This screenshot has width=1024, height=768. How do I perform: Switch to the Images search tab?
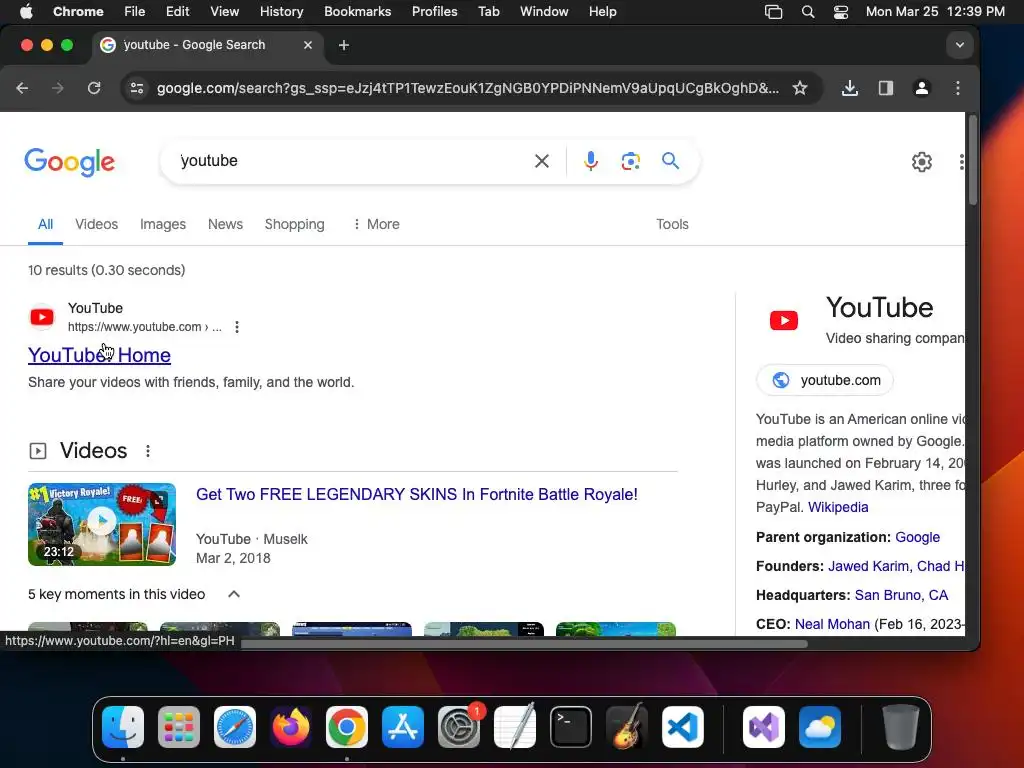(x=163, y=224)
